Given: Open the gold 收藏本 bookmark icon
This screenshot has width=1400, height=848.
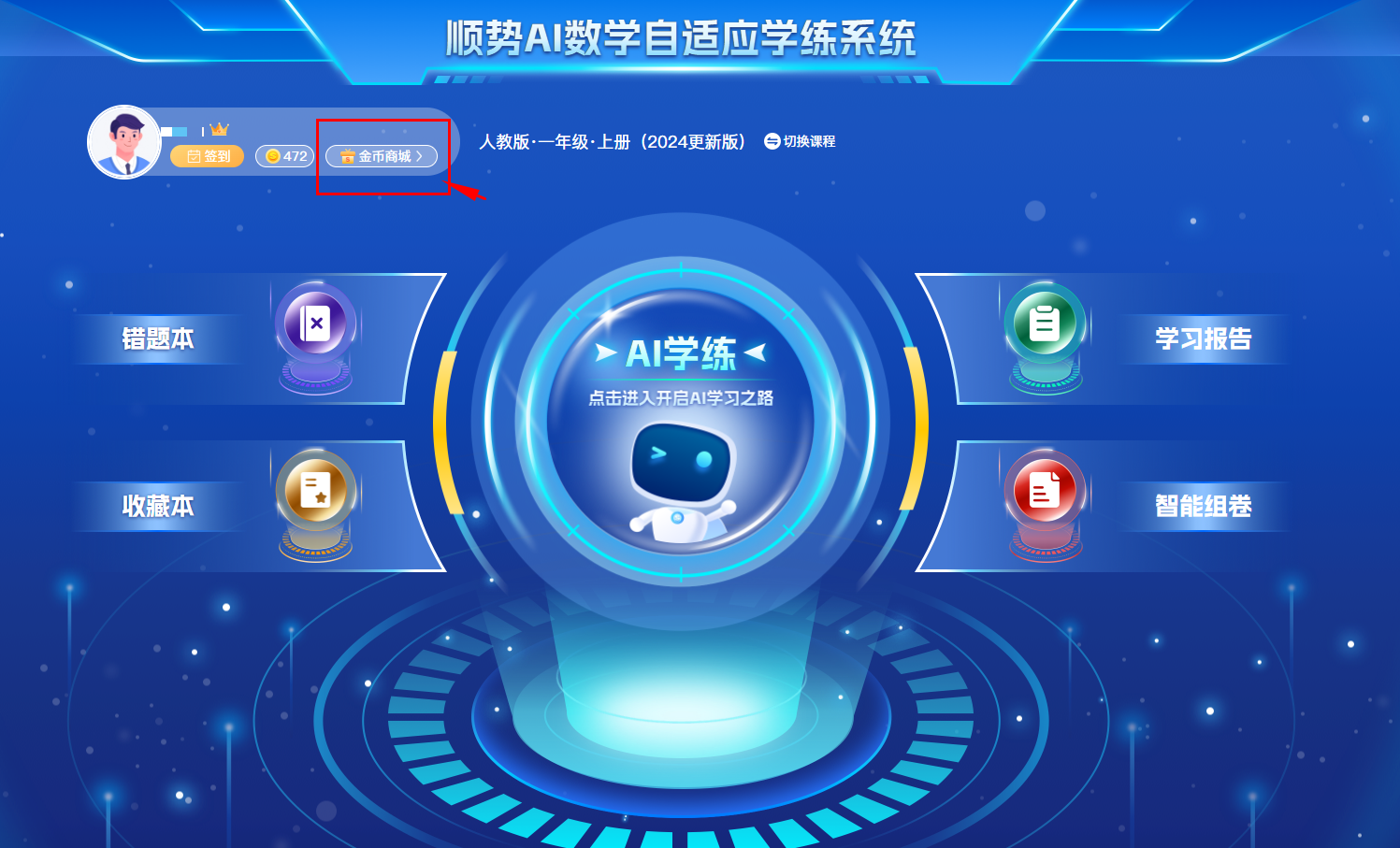Looking at the screenshot, I should (315, 490).
